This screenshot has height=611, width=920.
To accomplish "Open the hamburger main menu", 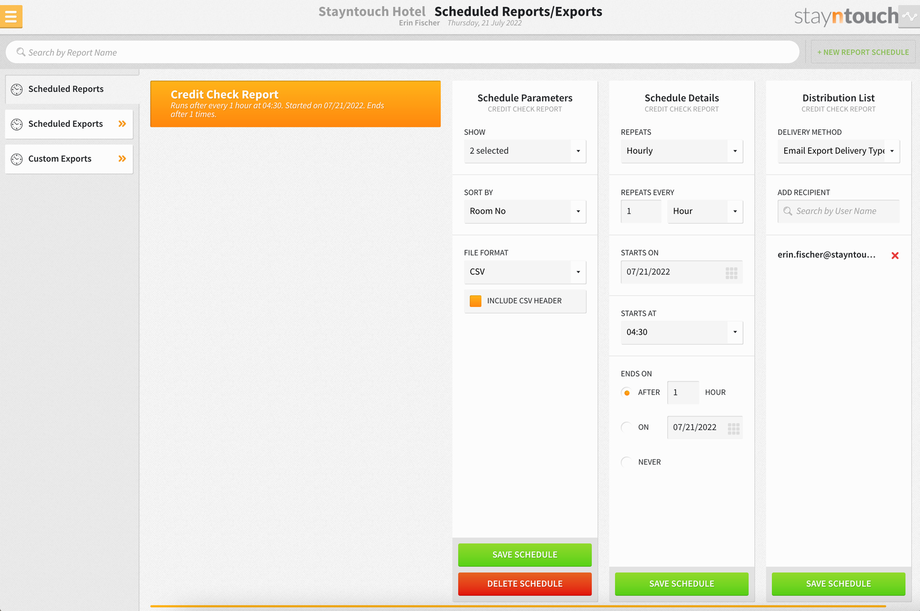I will pyautogui.click(x=11, y=16).
